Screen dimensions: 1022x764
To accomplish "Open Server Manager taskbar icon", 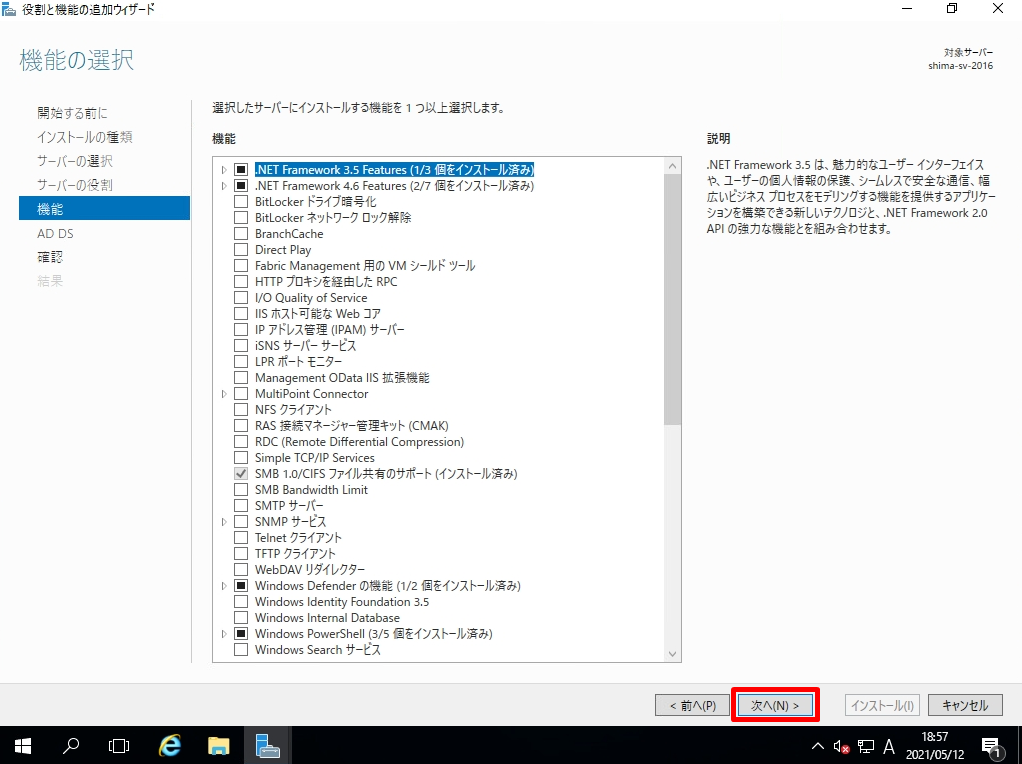I will [267, 746].
